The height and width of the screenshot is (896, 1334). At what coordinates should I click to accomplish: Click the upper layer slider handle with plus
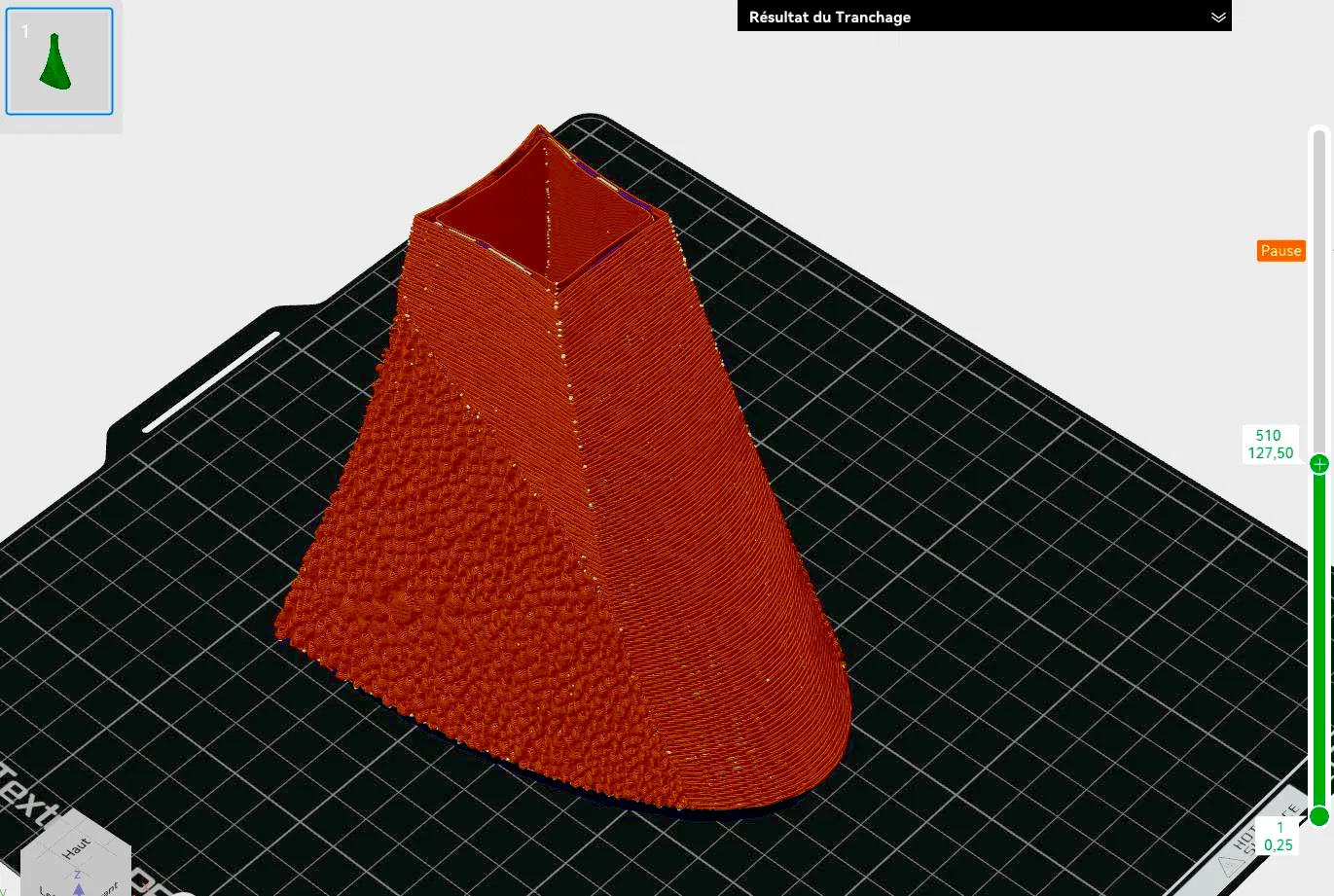pyautogui.click(x=1319, y=464)
